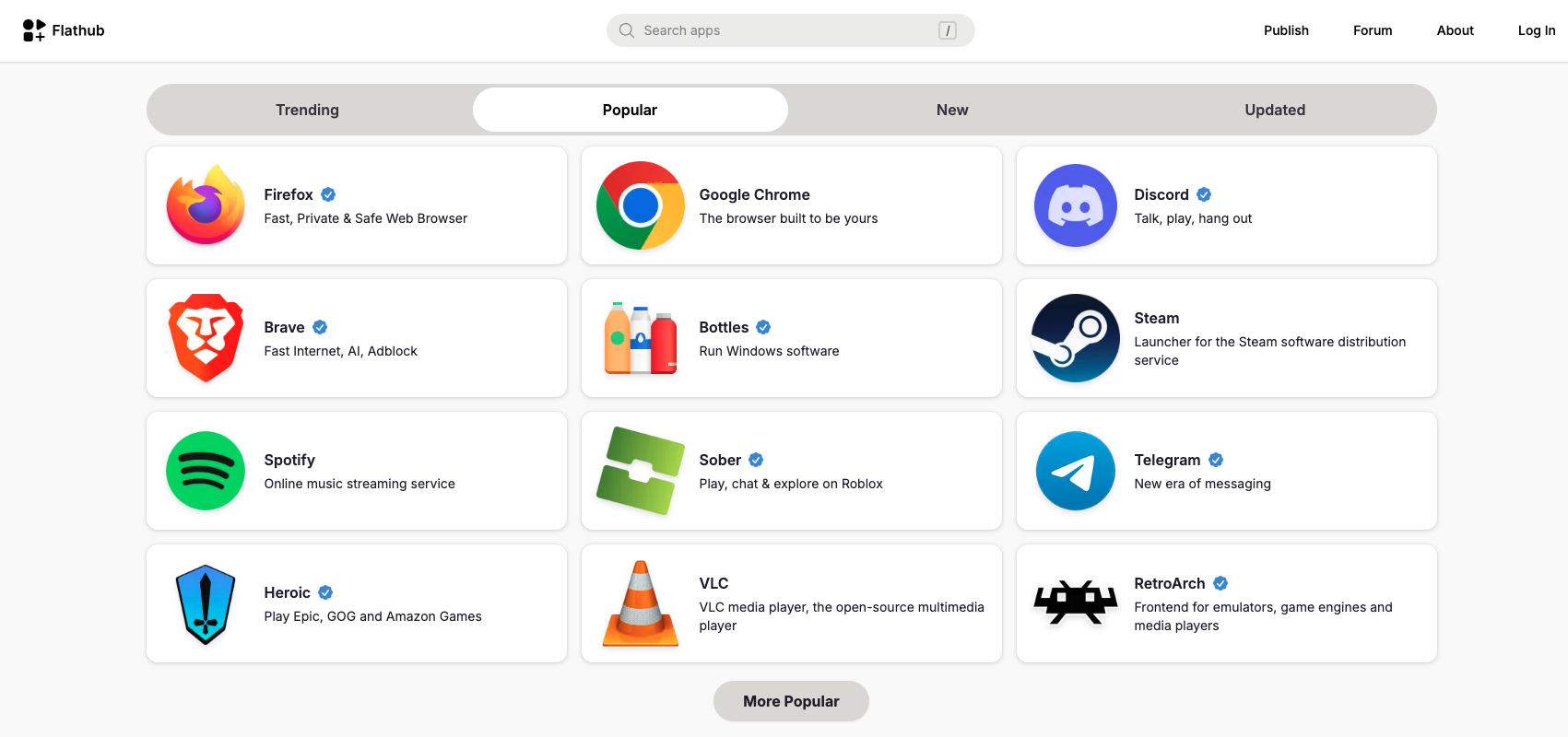Click the Spotify app name
Viewport: 1568px width, 737px height.
(289, 460)
